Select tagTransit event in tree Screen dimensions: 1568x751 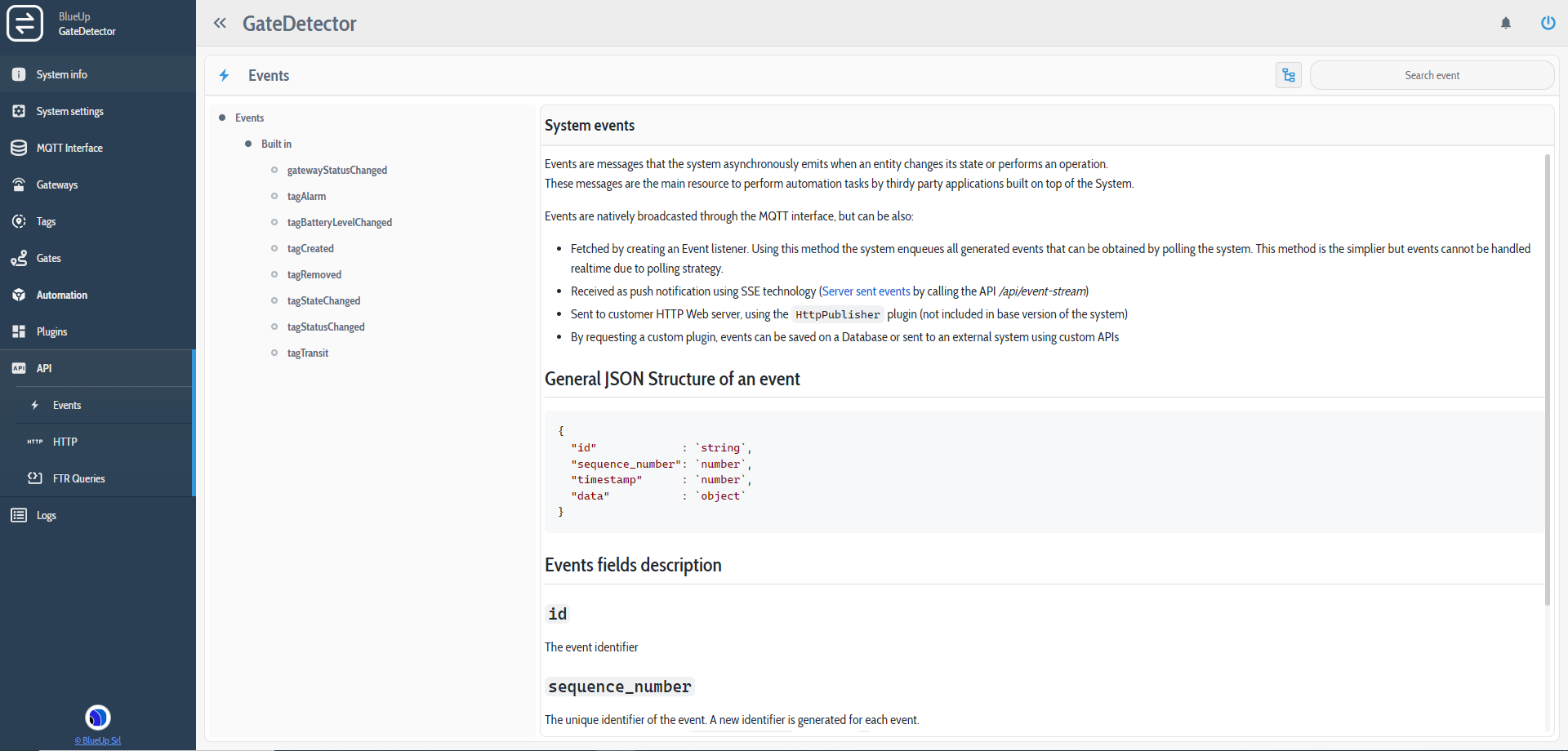click(x=308, y=353)
